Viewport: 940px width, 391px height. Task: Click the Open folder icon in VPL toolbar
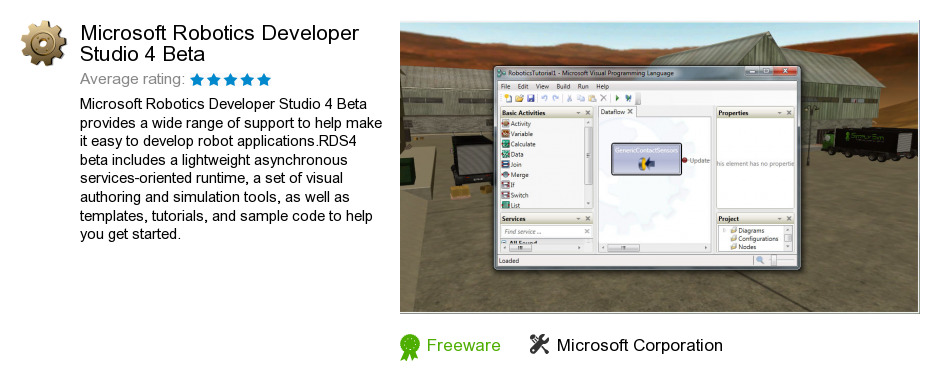pyautogui.click(x=519, y=98)
